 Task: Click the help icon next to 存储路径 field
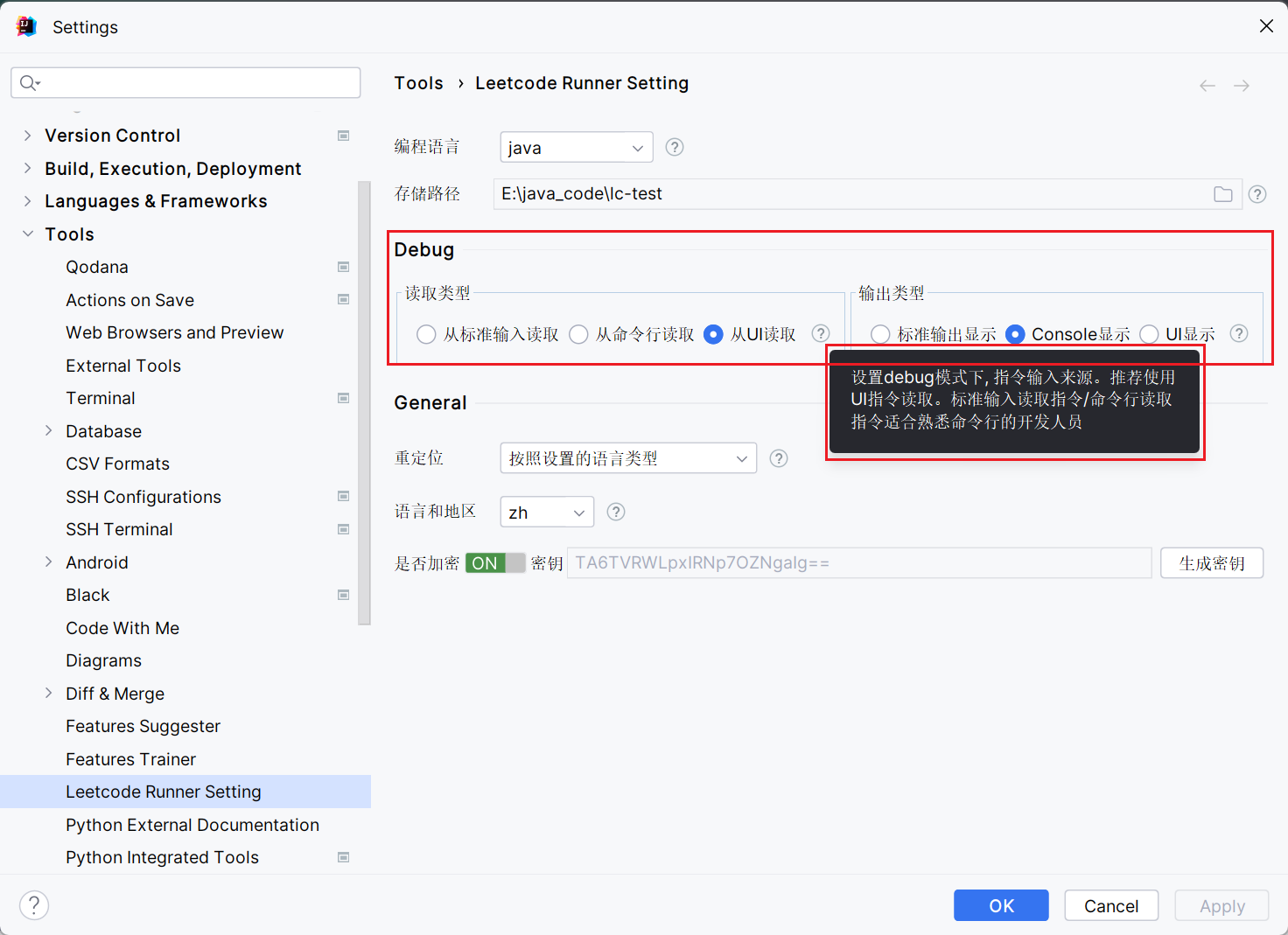click(1257, 194)
